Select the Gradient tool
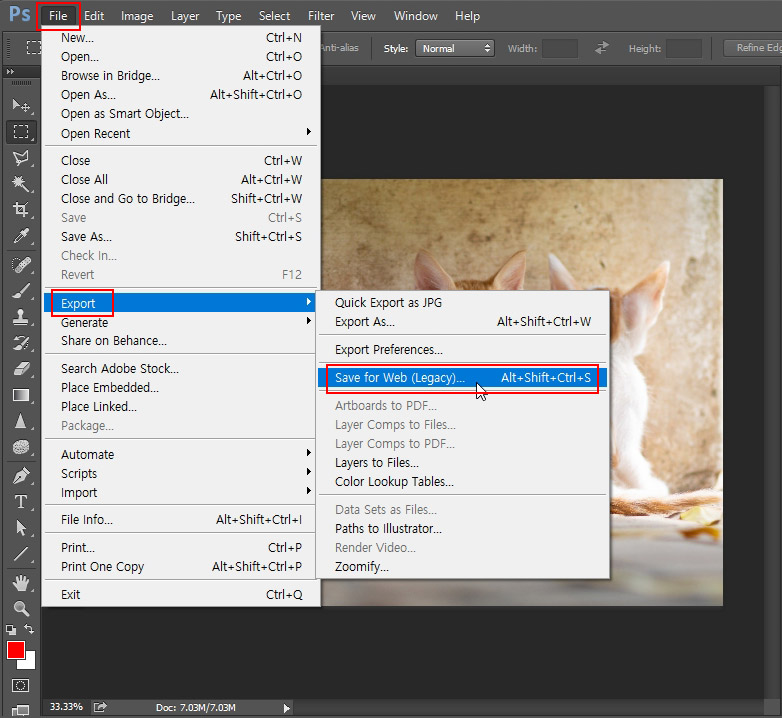The image size is (782, 718). click(x=20, y=395)
